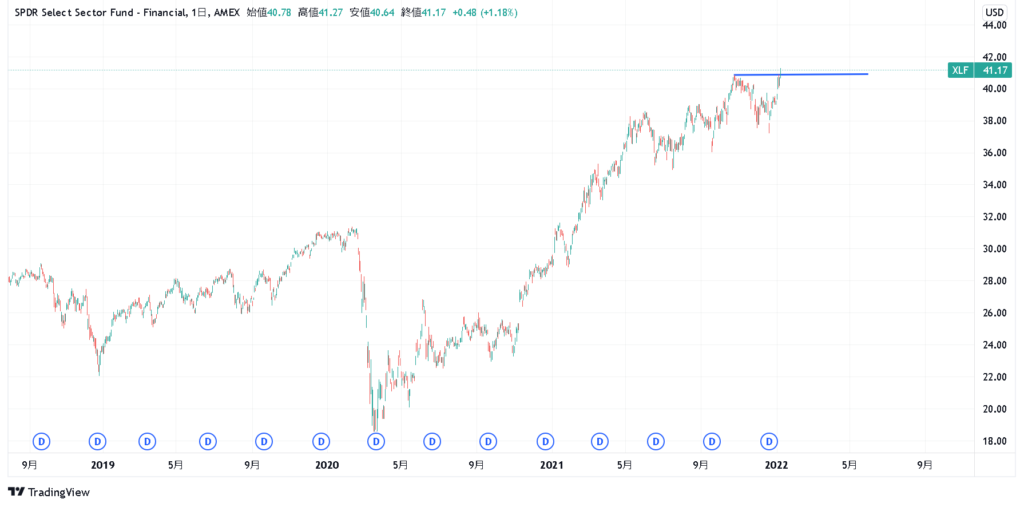
Task: Click the leftmost dividend D marker
Action: (x=42, y=440)
